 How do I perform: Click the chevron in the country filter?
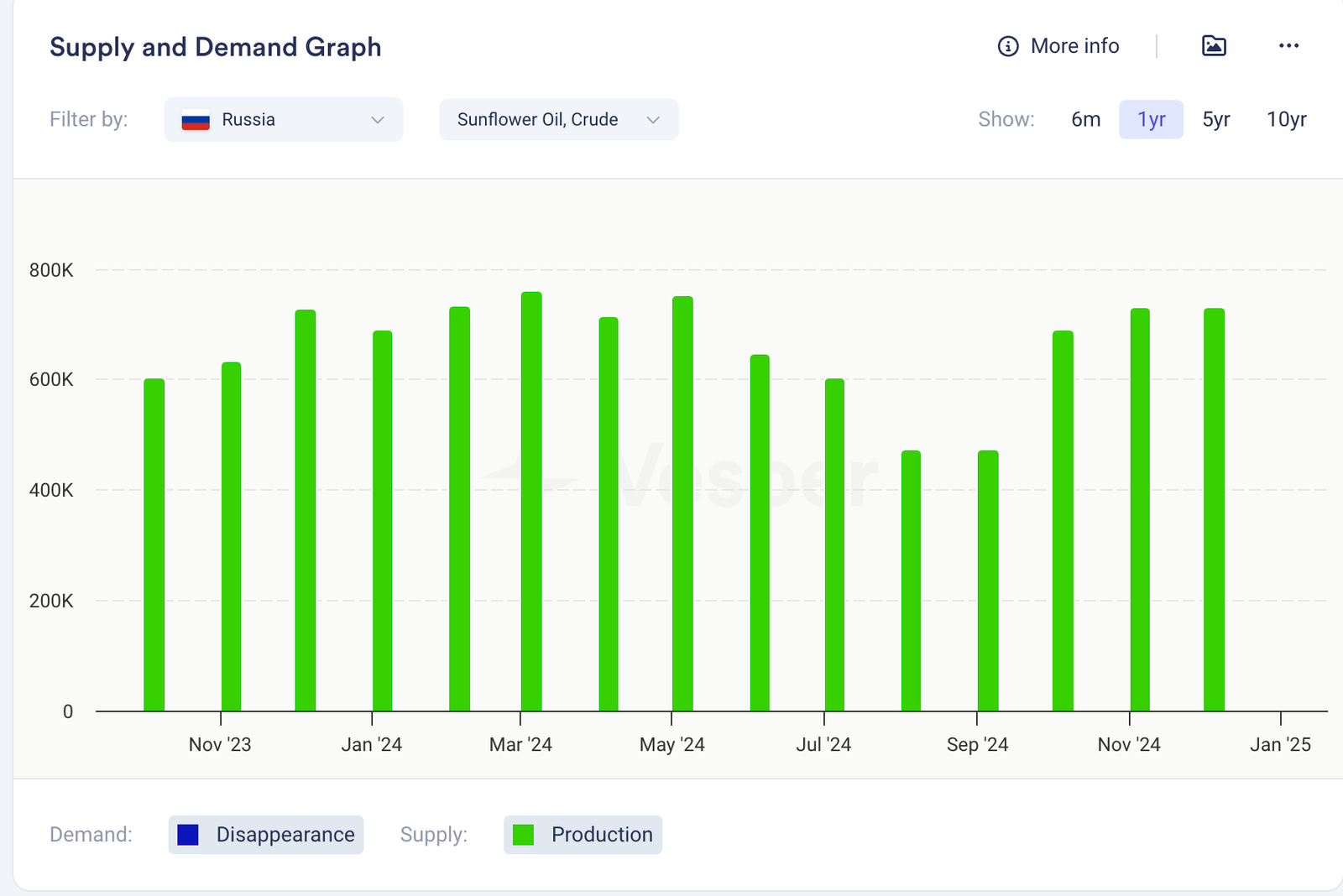(378, 120)
